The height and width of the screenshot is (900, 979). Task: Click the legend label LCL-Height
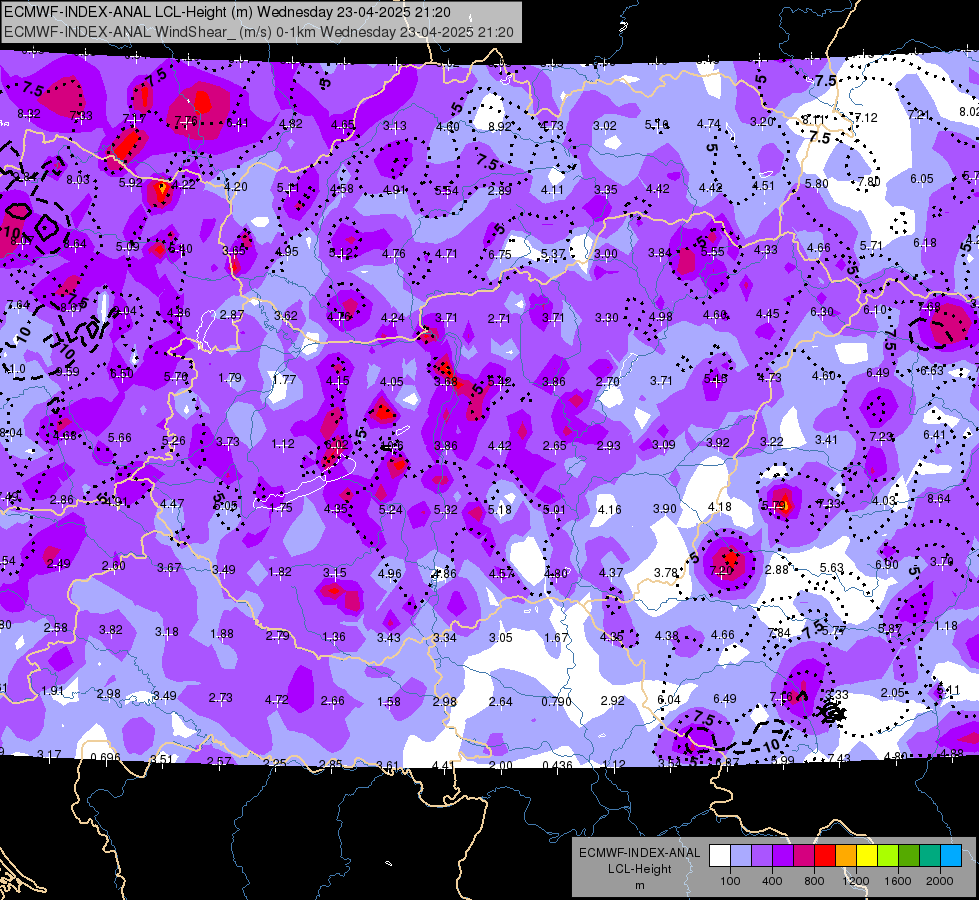point(639,869)
